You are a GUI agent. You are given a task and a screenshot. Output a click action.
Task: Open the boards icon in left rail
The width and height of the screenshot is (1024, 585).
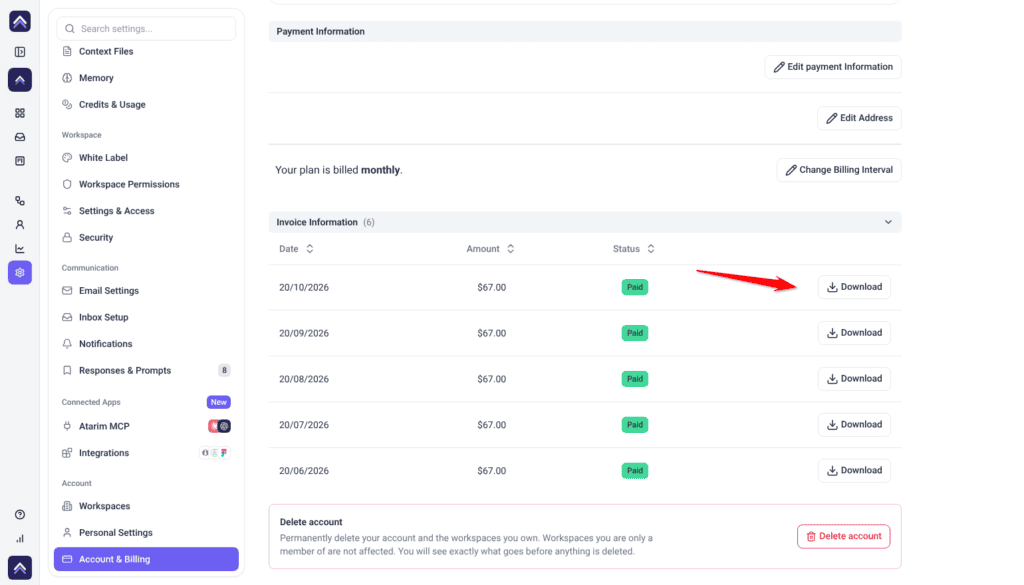point(20,161)
